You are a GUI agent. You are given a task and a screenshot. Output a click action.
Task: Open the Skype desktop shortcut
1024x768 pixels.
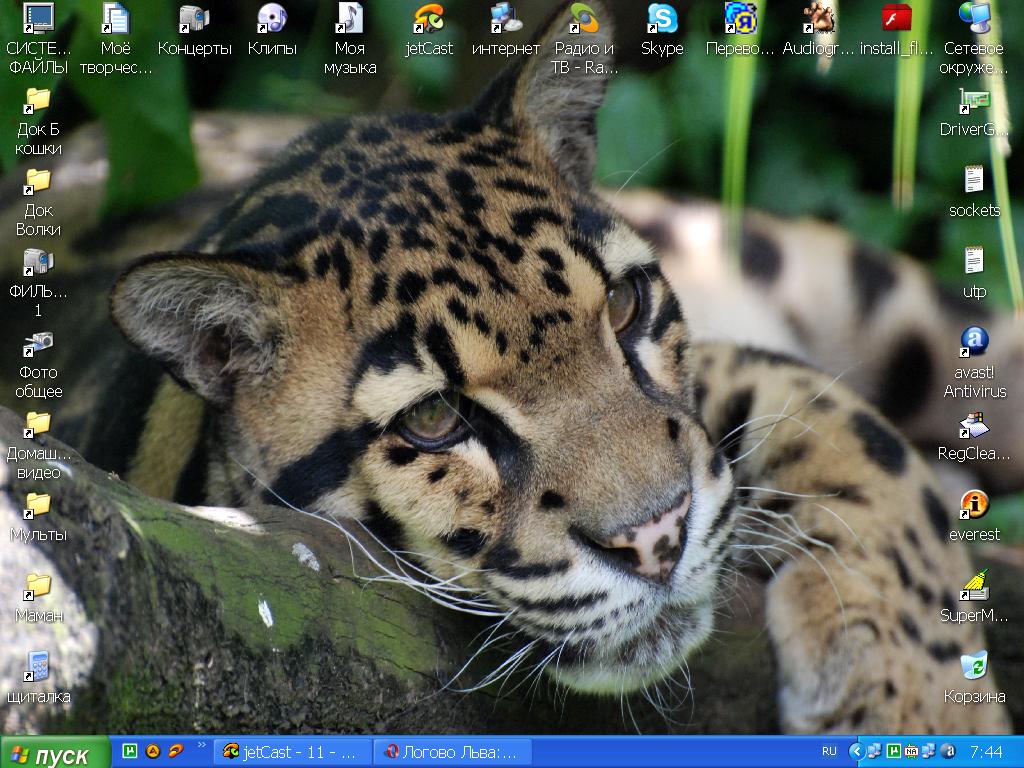661,18
